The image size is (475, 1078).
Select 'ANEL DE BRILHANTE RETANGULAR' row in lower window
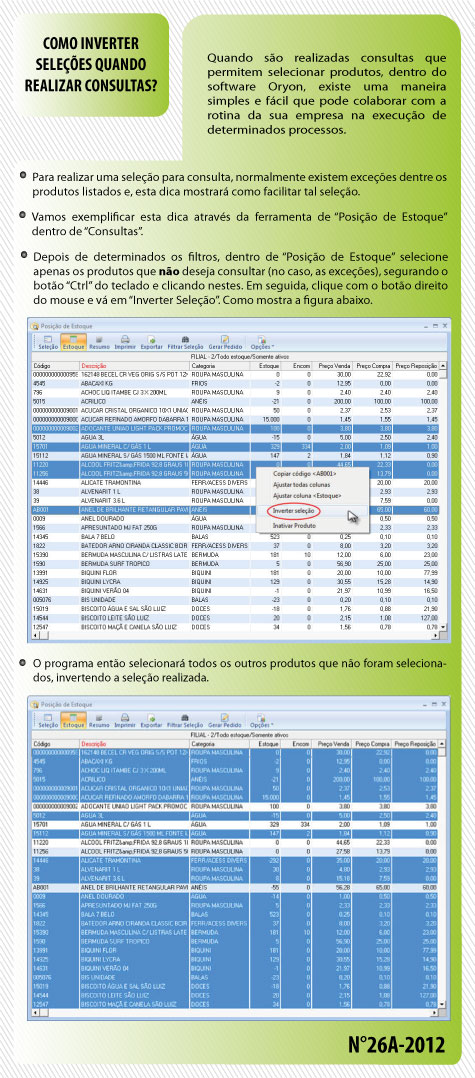pyautogui.click(x=236, y=888)
